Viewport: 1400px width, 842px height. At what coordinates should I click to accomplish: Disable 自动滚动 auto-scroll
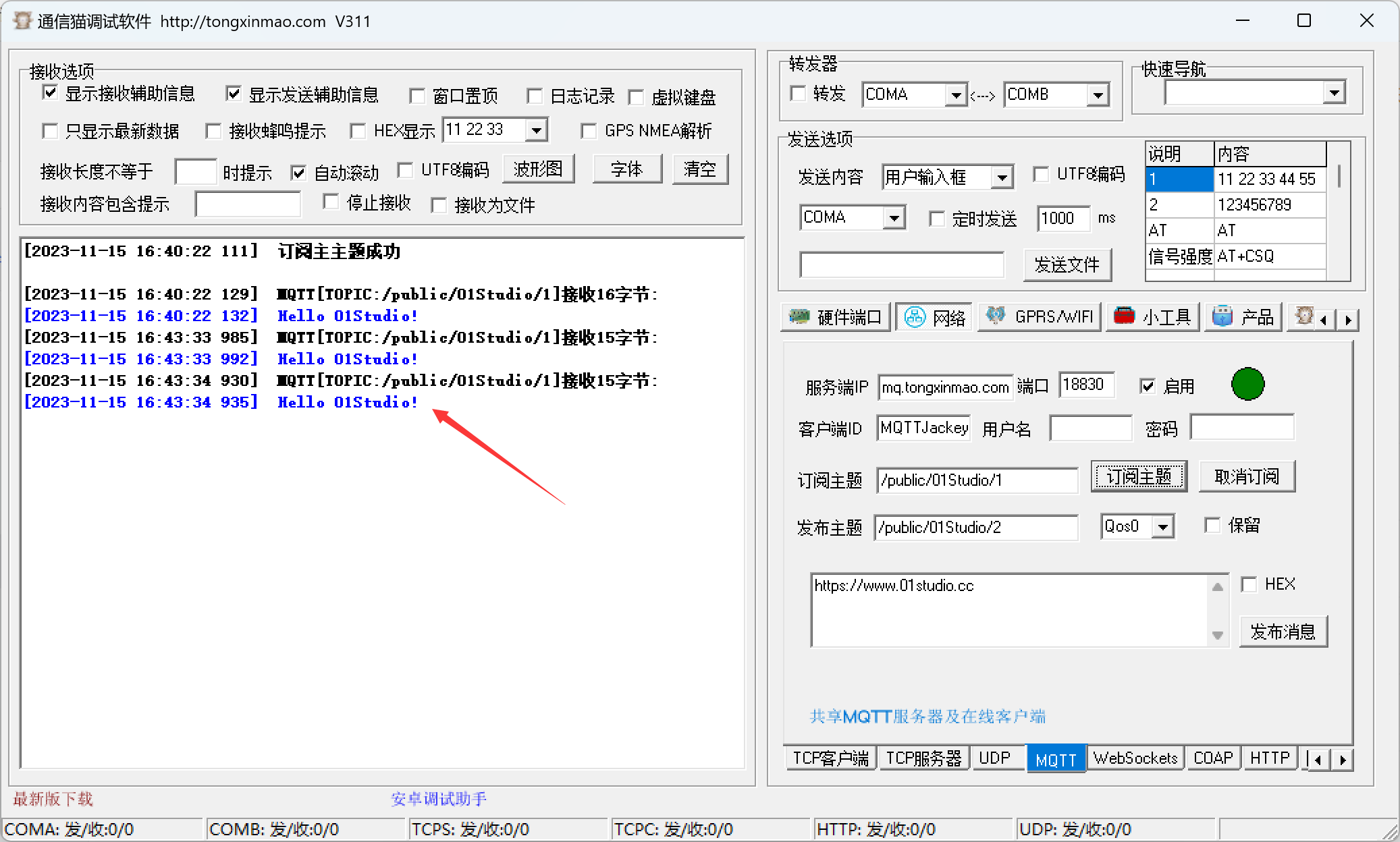click(x=298, y=172)
